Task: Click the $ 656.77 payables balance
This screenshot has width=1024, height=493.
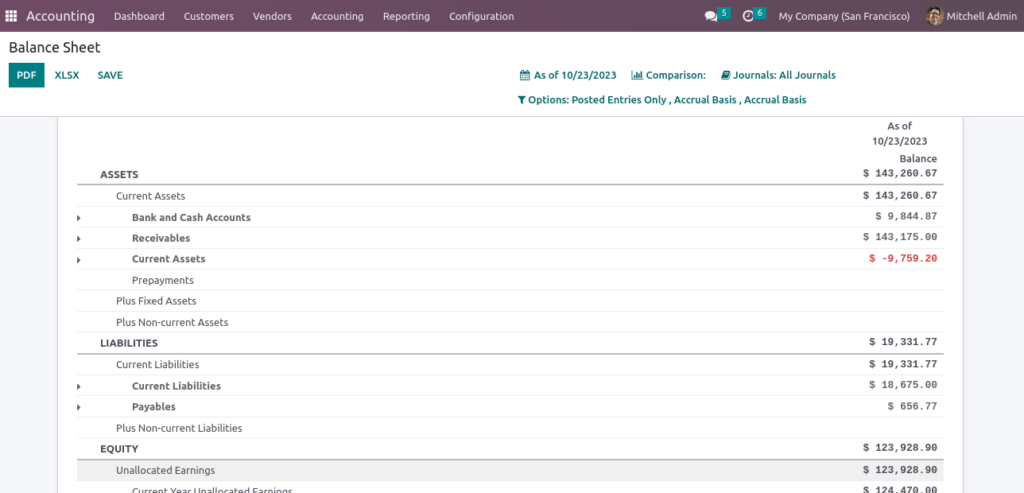Action: (x=912, y=407)
